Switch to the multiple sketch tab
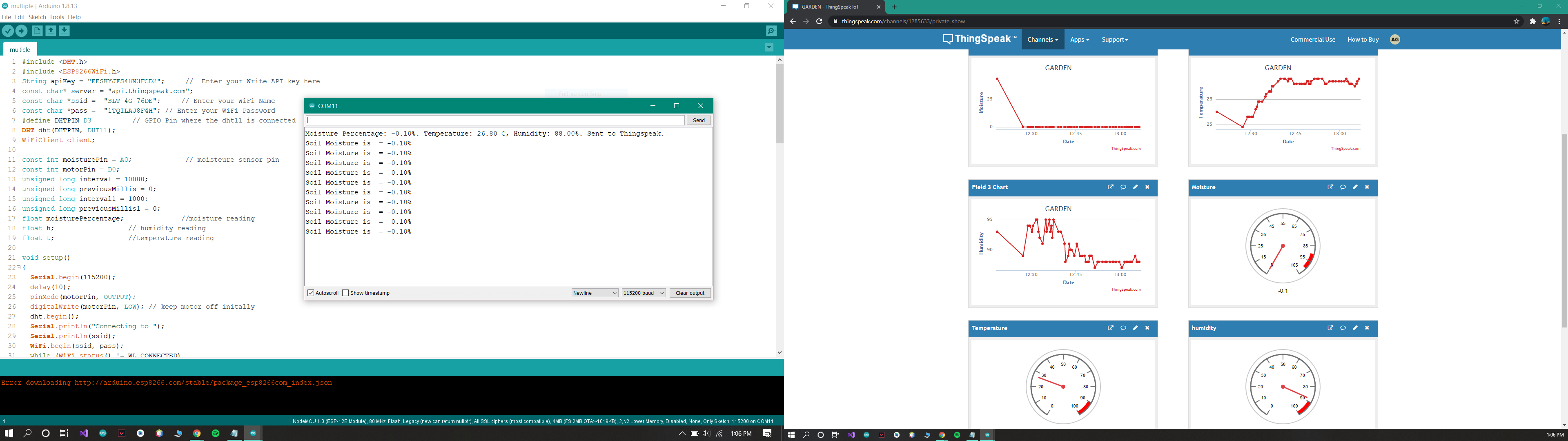The image size is (1568, 441). click(20, 49)
